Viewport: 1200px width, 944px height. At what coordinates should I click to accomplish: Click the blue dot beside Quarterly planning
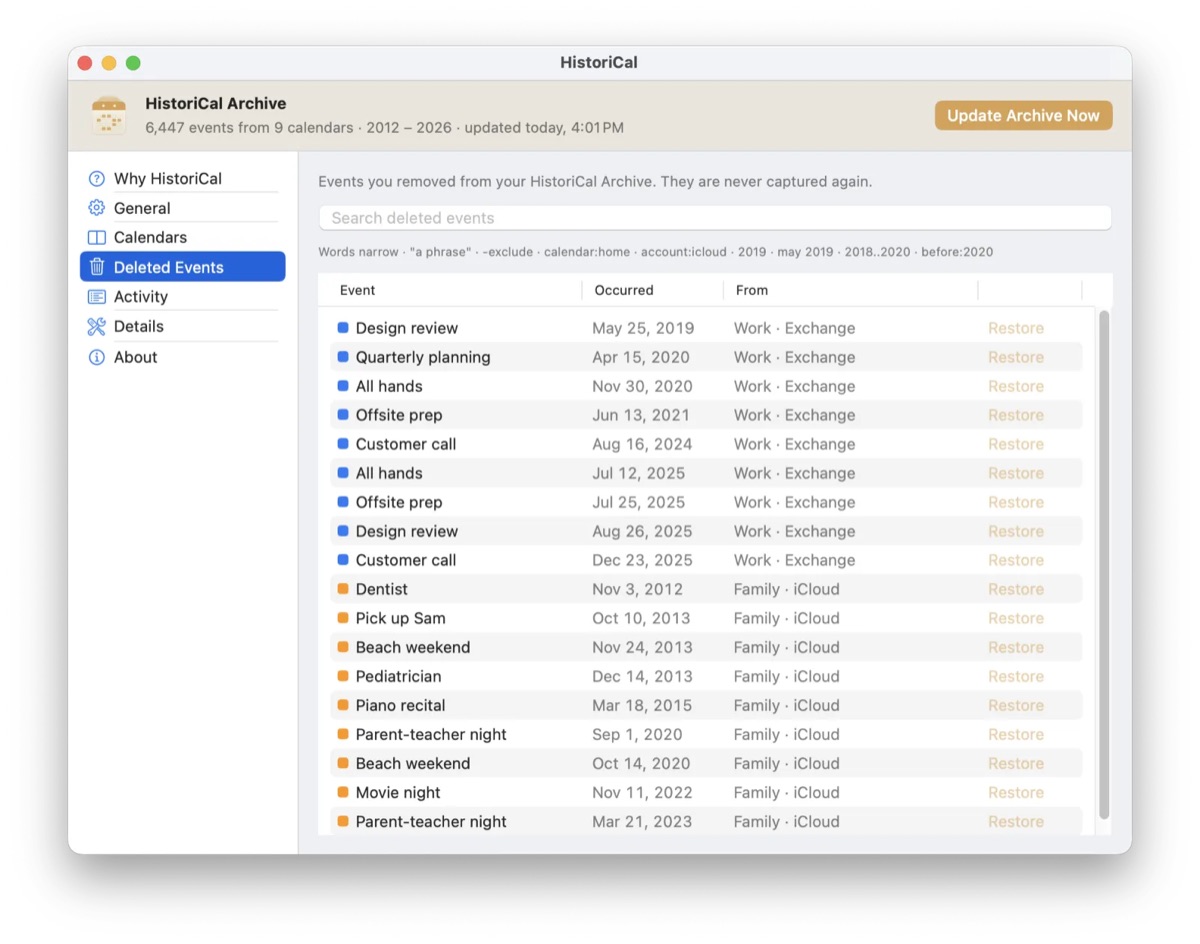[343, 357]
